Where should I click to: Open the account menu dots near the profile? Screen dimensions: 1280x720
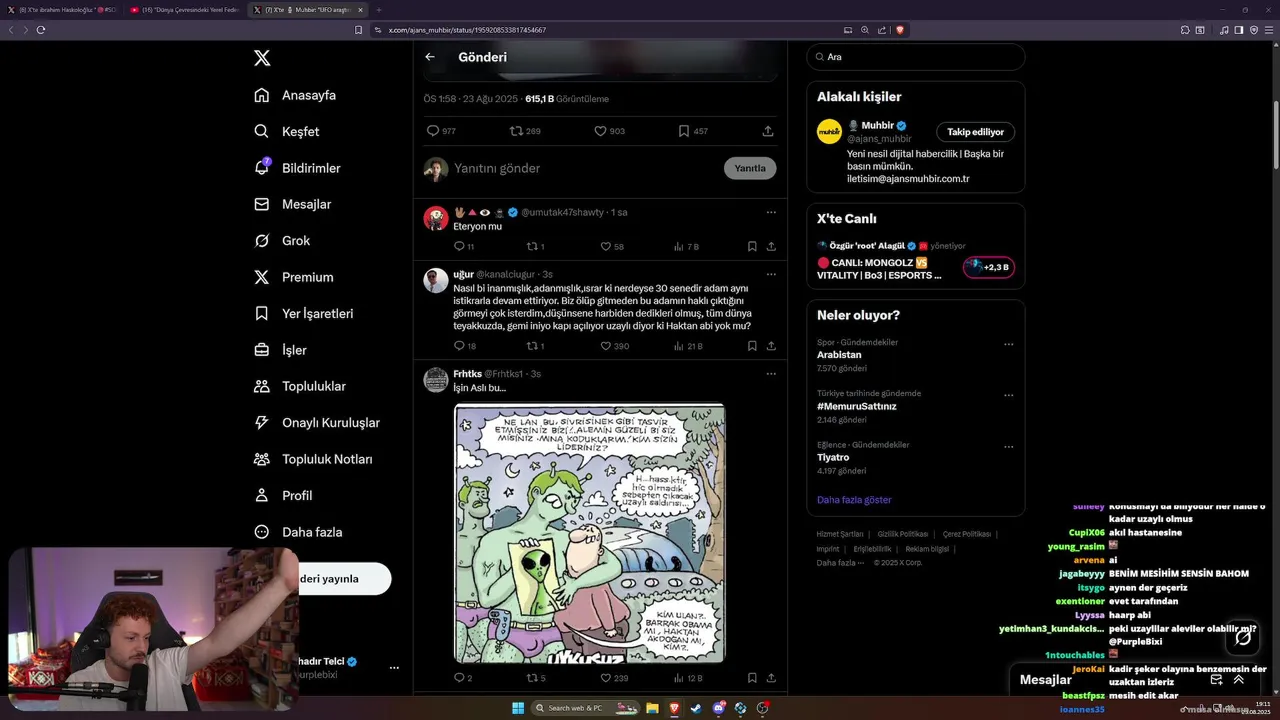pyautogui.click(x=394, y=667)
